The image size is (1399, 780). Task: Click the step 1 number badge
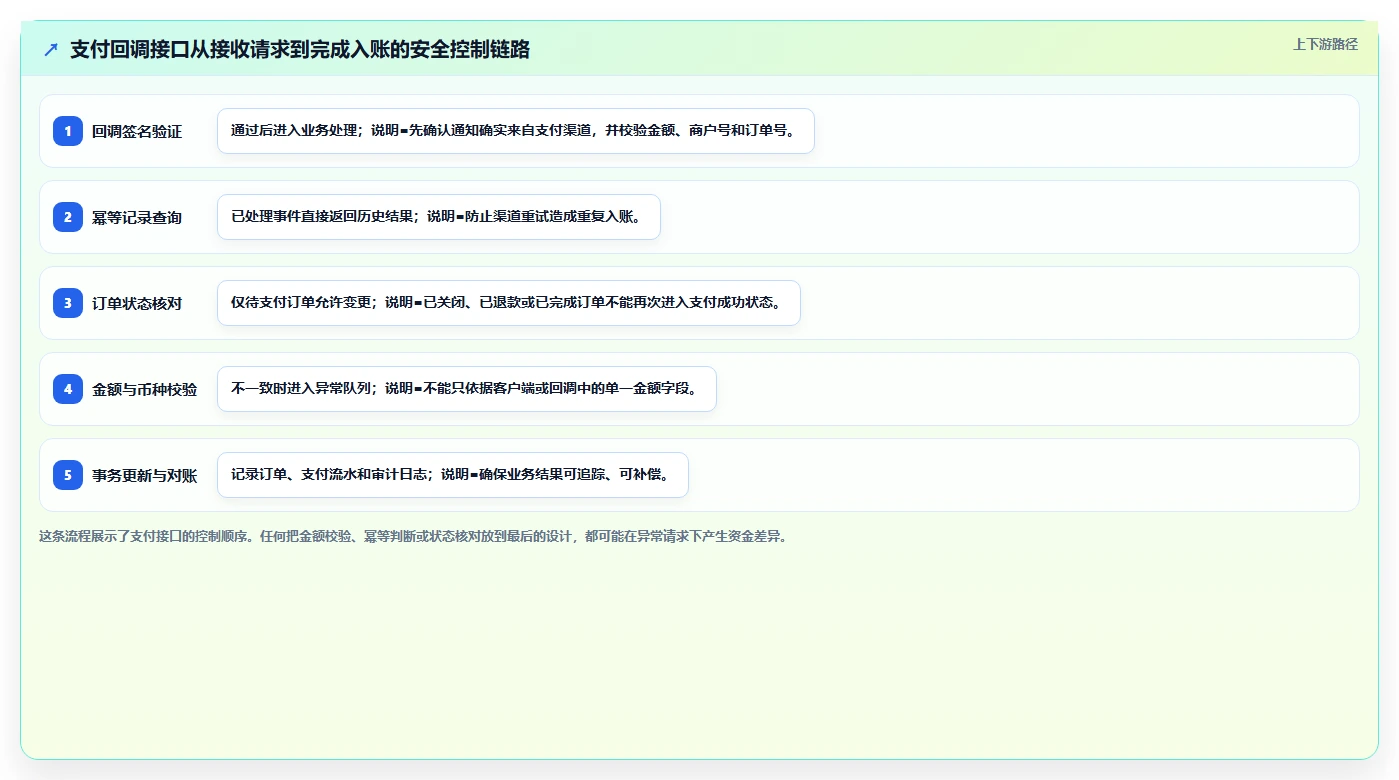(x=68, y=131)
